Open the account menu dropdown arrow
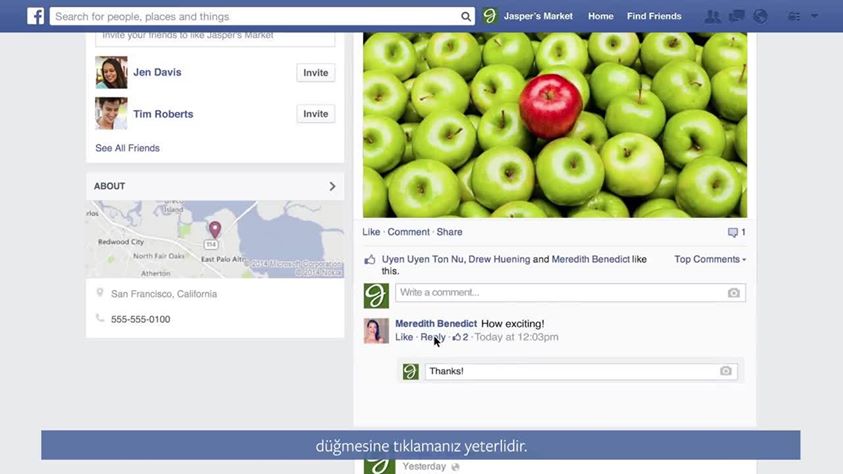Viewport: 843px width, 474px height. click(815, 16)
